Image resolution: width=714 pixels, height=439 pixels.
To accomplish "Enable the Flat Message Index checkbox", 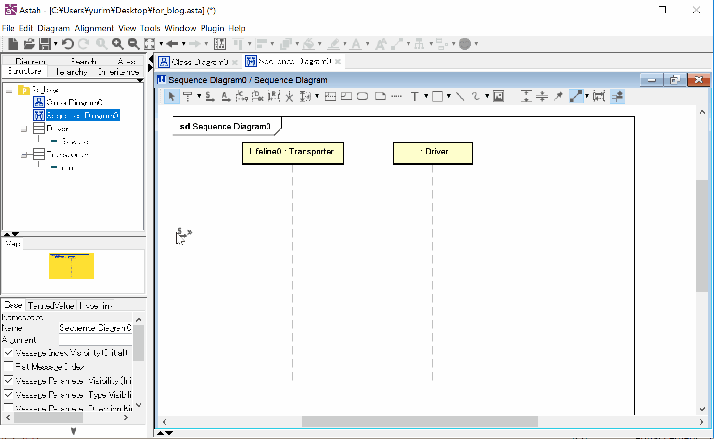I will pyautogui.click(x=8, y=366).
